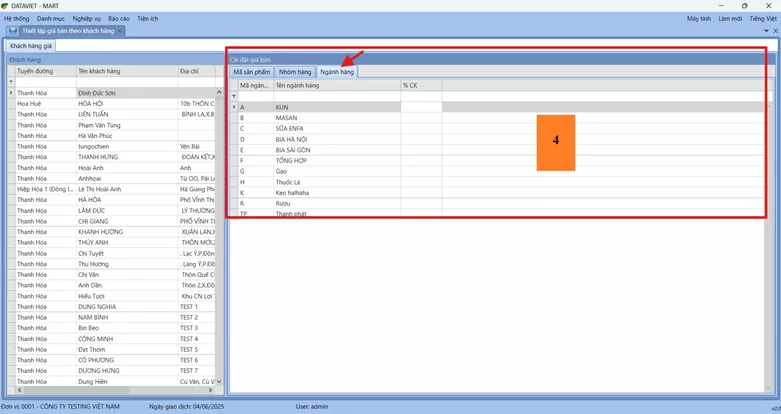Open the customer grid filter row icon
781x414 pixels.
click(11, 82)
